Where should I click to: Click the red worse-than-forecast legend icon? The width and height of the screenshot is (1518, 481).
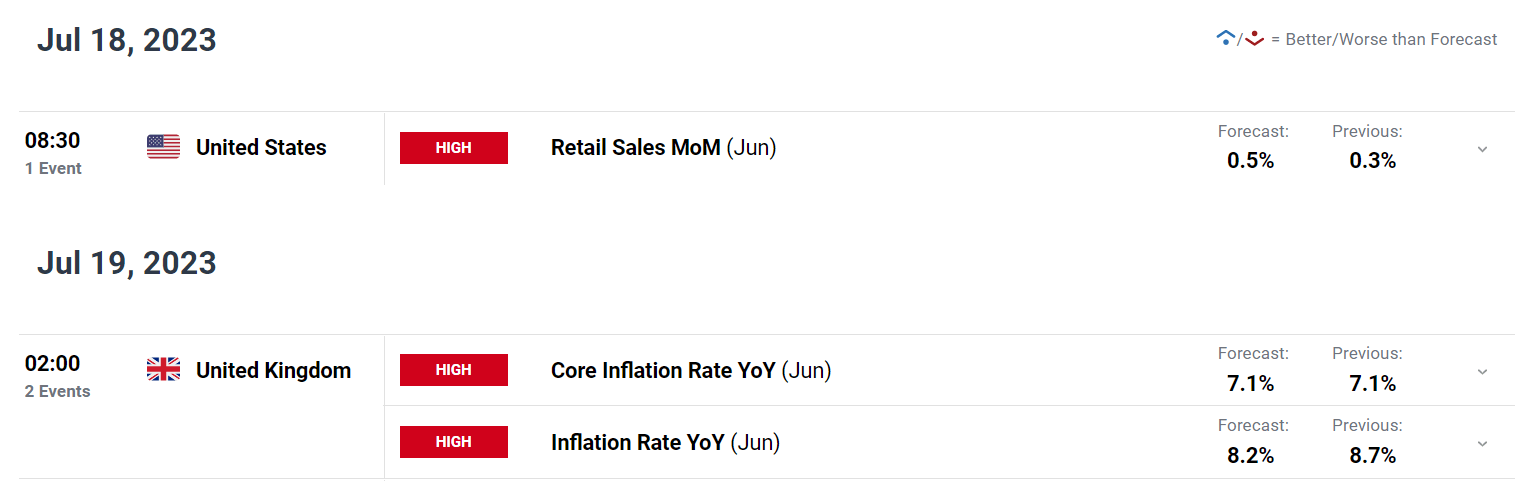(x=1254, y=39)
